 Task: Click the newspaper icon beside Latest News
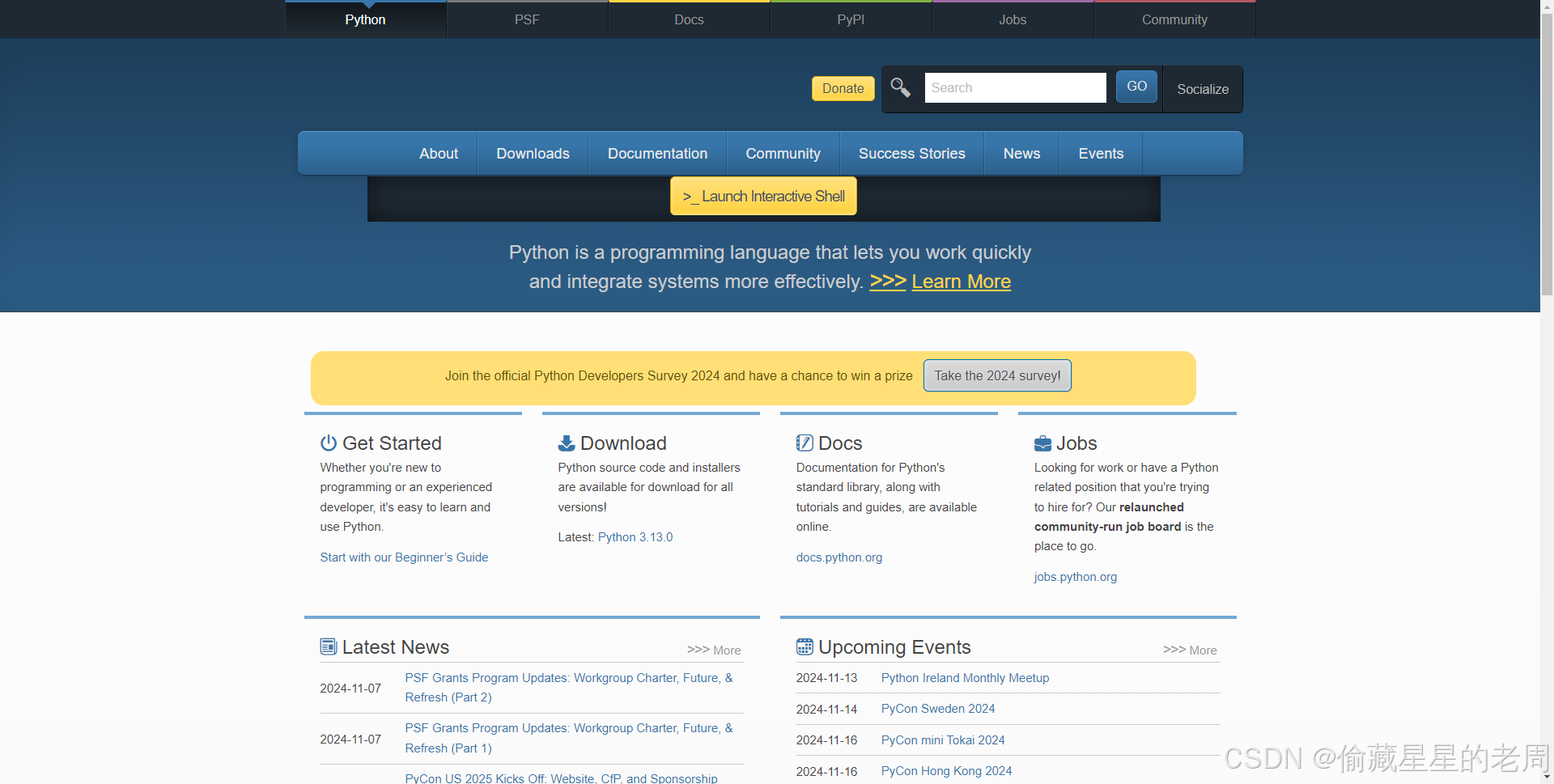[328, 646]
